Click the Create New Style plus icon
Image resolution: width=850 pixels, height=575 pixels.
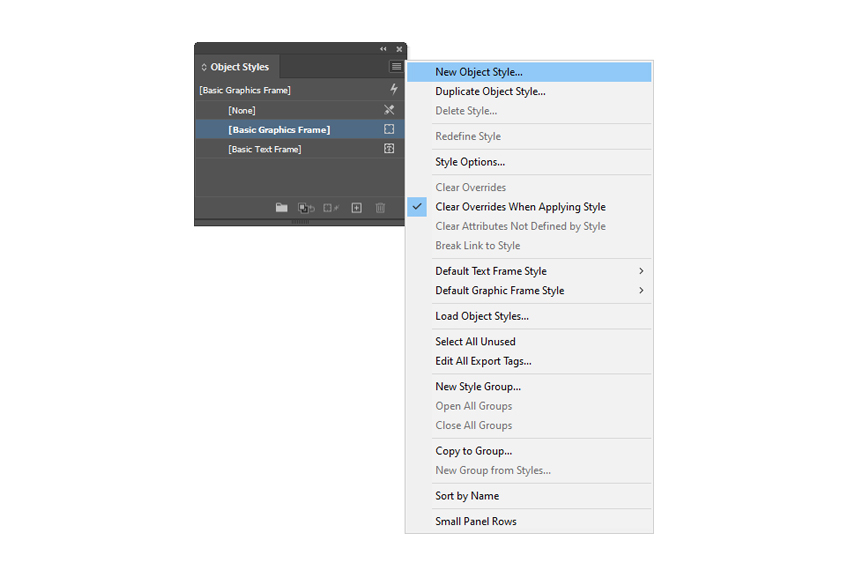[357, 208]
